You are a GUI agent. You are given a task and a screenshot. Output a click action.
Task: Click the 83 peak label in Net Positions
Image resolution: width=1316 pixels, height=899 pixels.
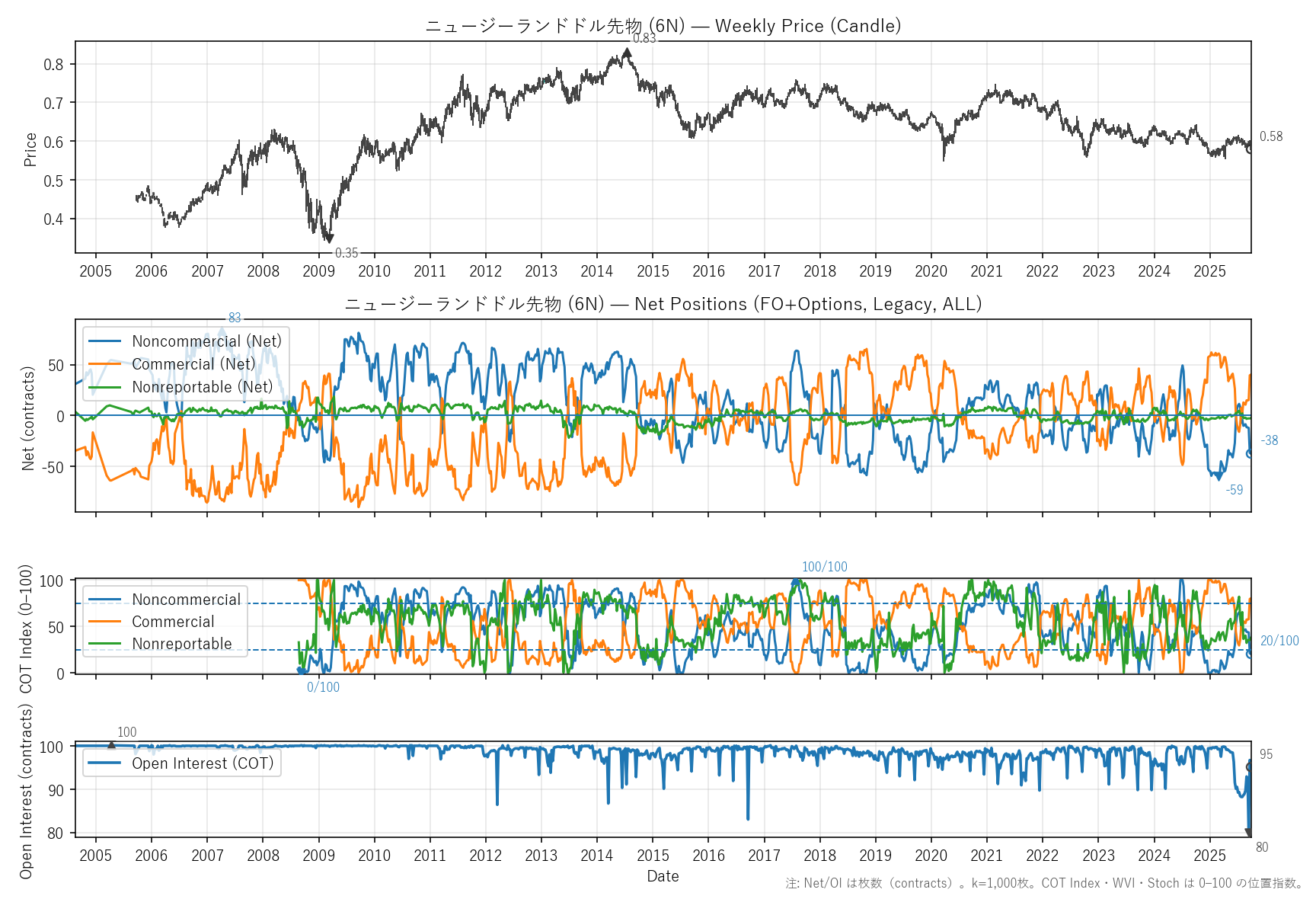[235, 318]
